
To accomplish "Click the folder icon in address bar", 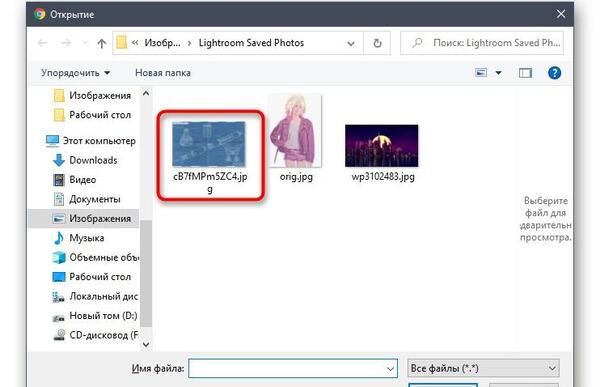I will (x=122, y=42).
